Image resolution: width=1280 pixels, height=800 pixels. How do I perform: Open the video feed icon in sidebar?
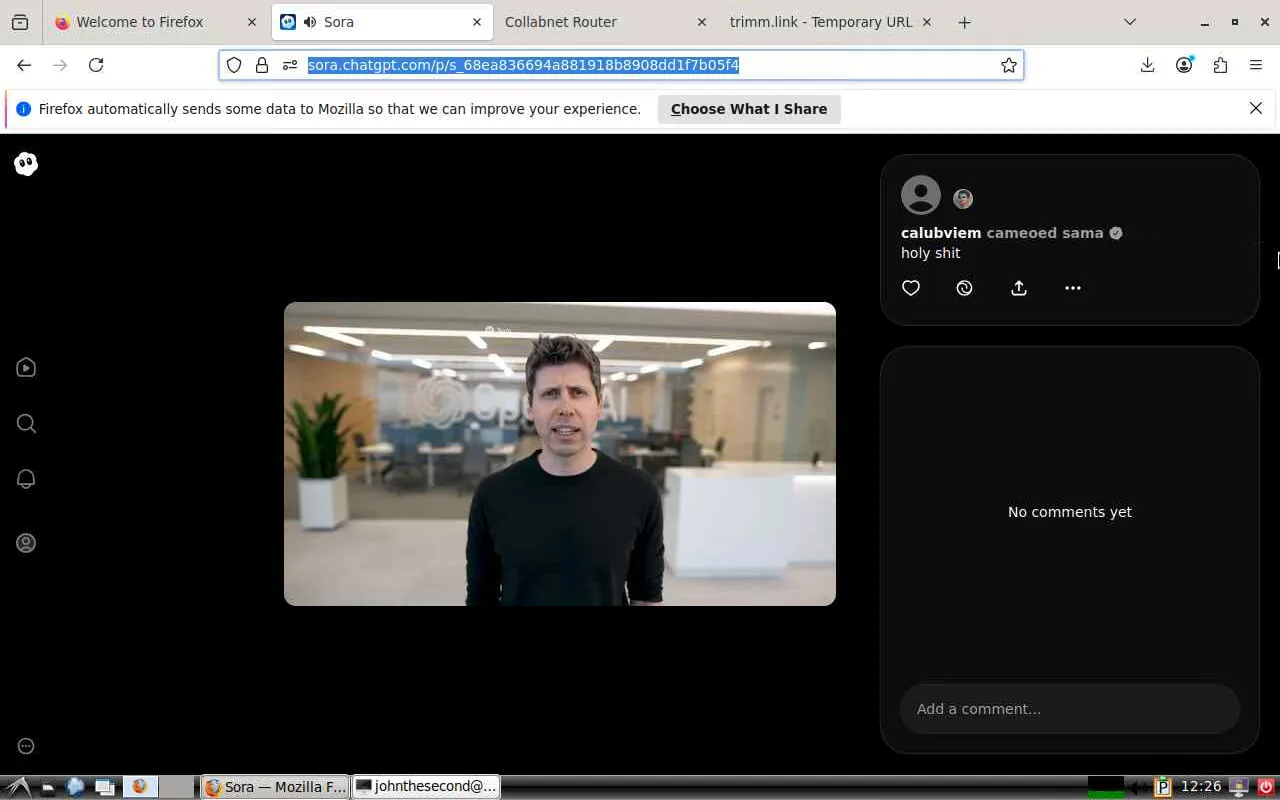point(26,368)
